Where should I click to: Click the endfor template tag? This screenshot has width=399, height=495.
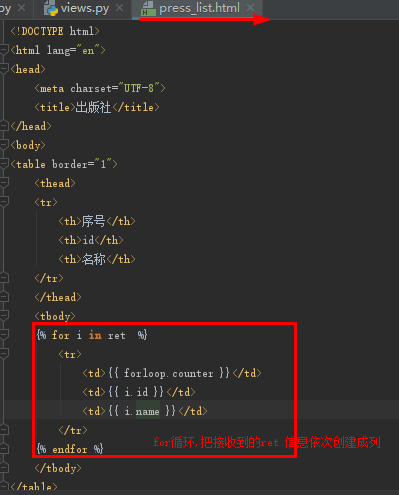point(70,449)
